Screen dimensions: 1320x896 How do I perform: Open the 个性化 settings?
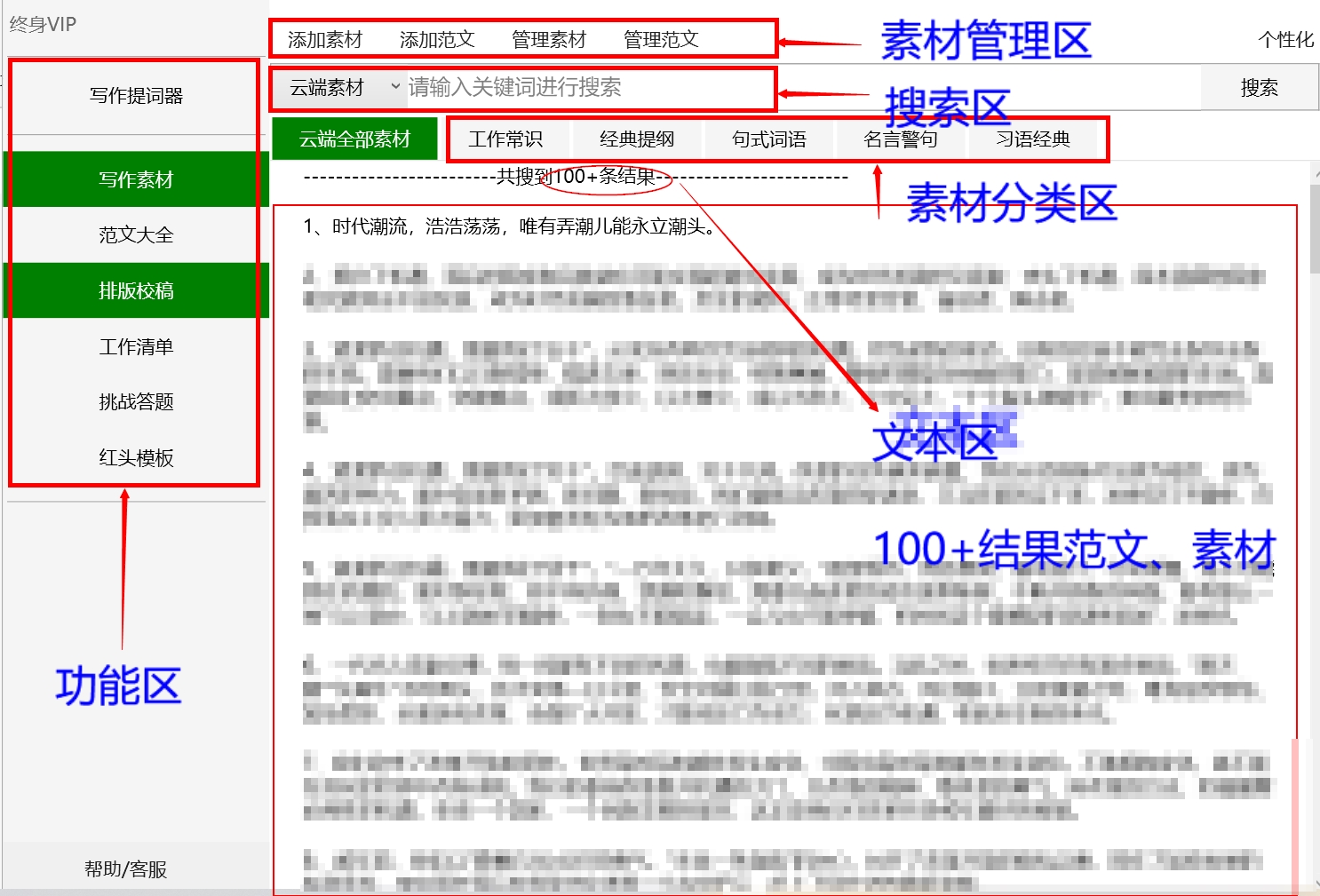coord(1286,39)
